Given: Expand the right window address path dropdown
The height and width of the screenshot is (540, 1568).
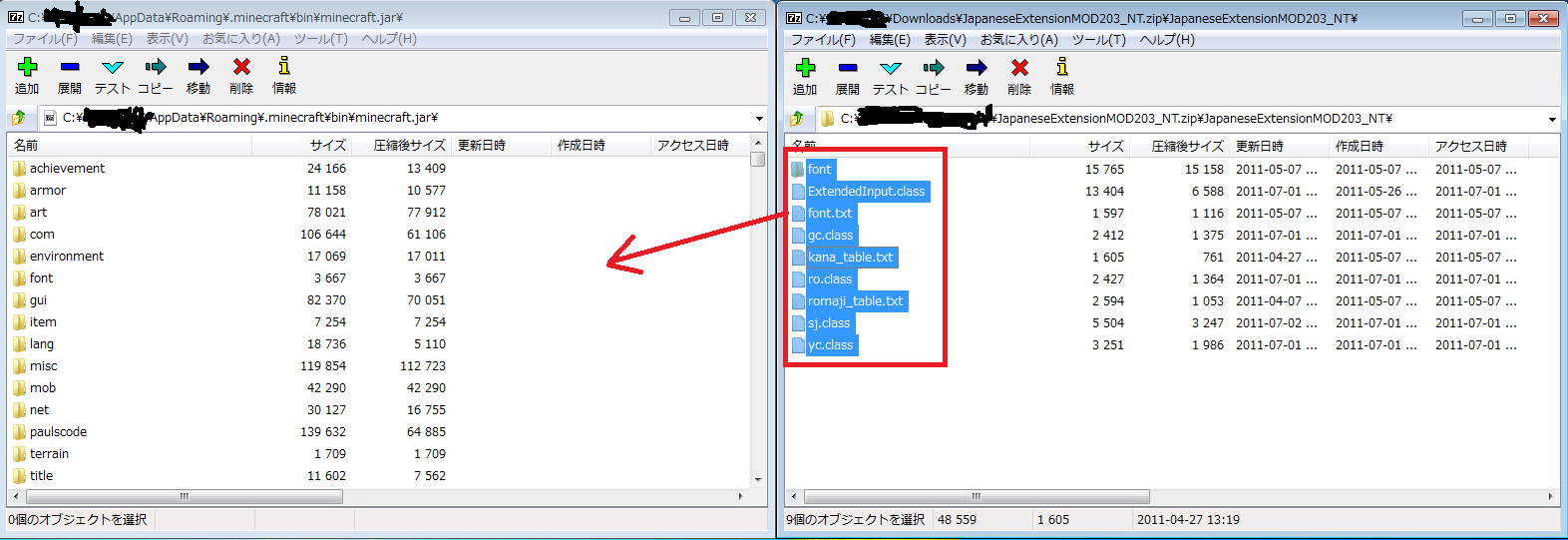Looking at the screenshot, I should click(1552, 119).
